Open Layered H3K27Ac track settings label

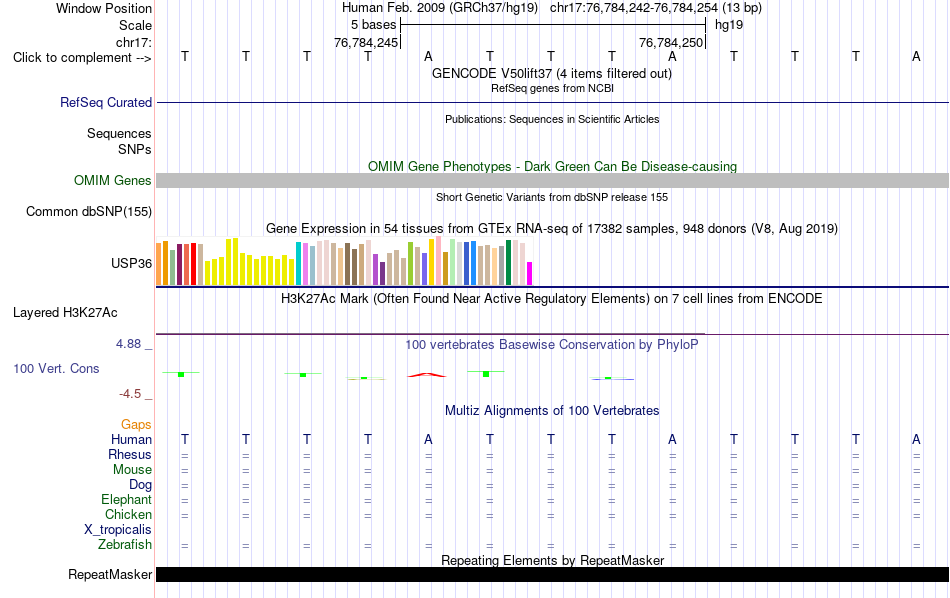click(x=65, y=313)
